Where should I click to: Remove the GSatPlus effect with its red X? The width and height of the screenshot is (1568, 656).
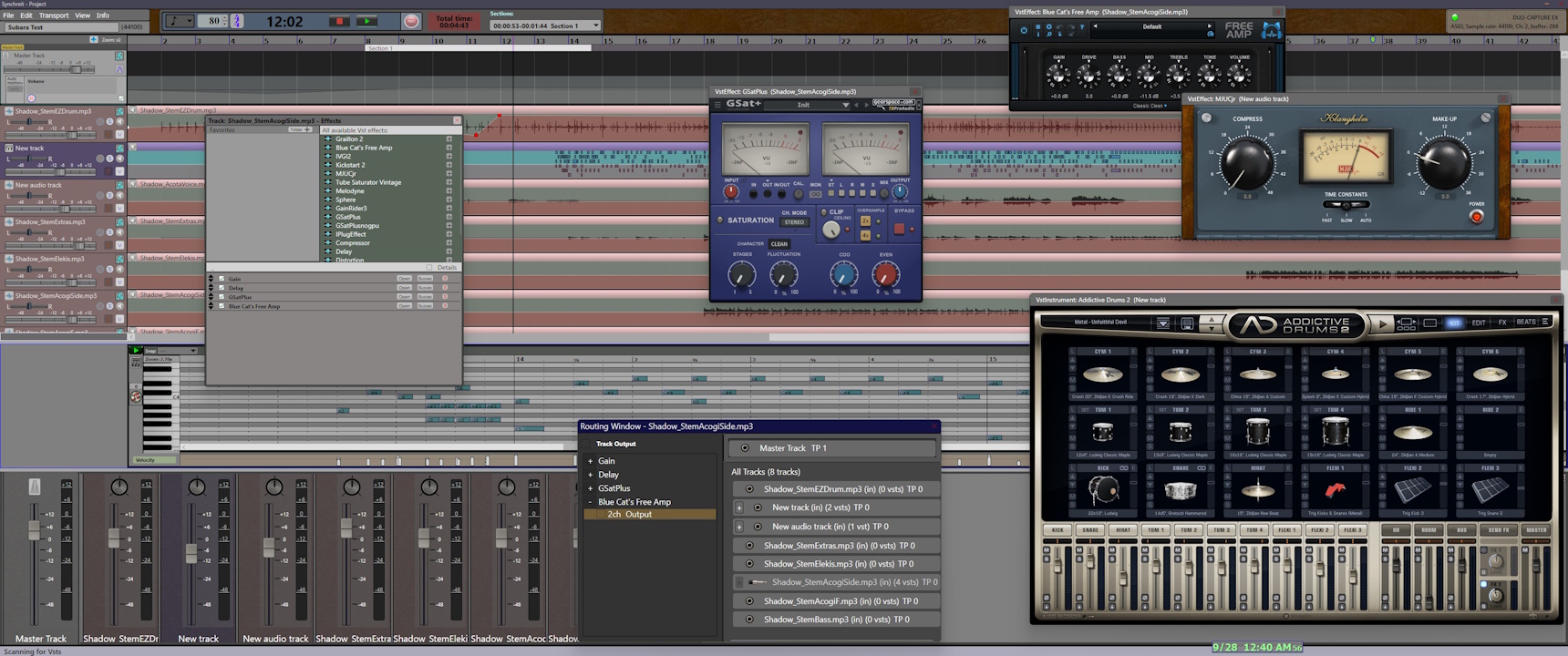[445, 297]
